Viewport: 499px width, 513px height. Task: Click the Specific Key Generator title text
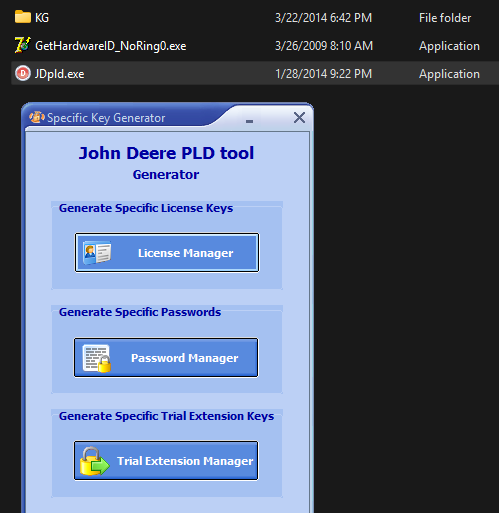coord(106,118)
